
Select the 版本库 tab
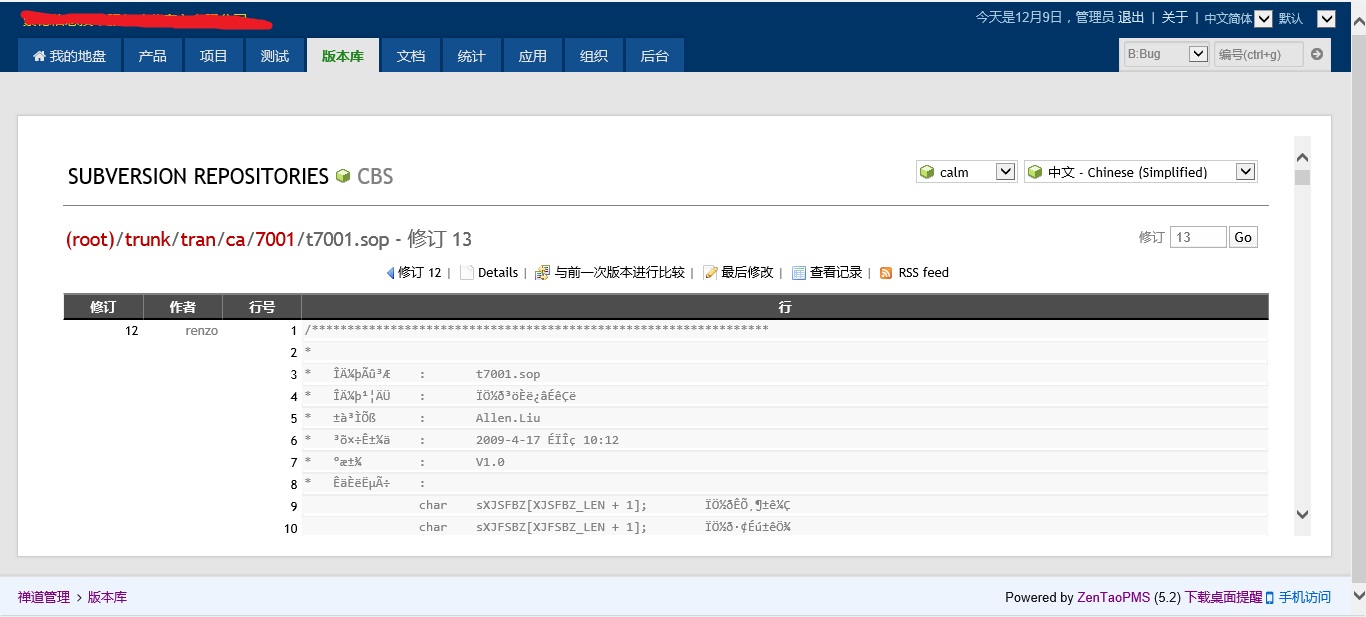click(342, 56)
